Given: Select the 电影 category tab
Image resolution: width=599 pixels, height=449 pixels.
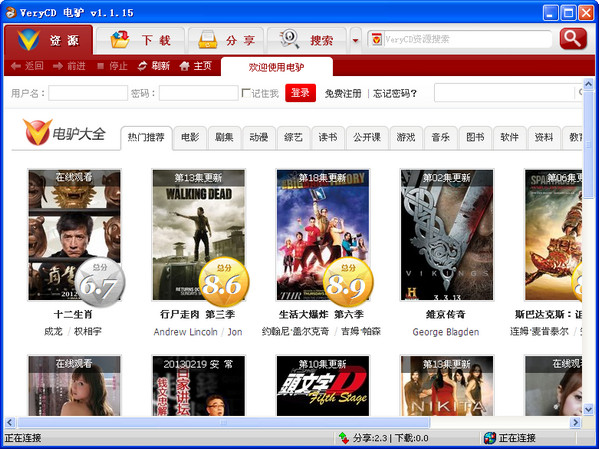Looking at the screenshot, I should (190, 137).
